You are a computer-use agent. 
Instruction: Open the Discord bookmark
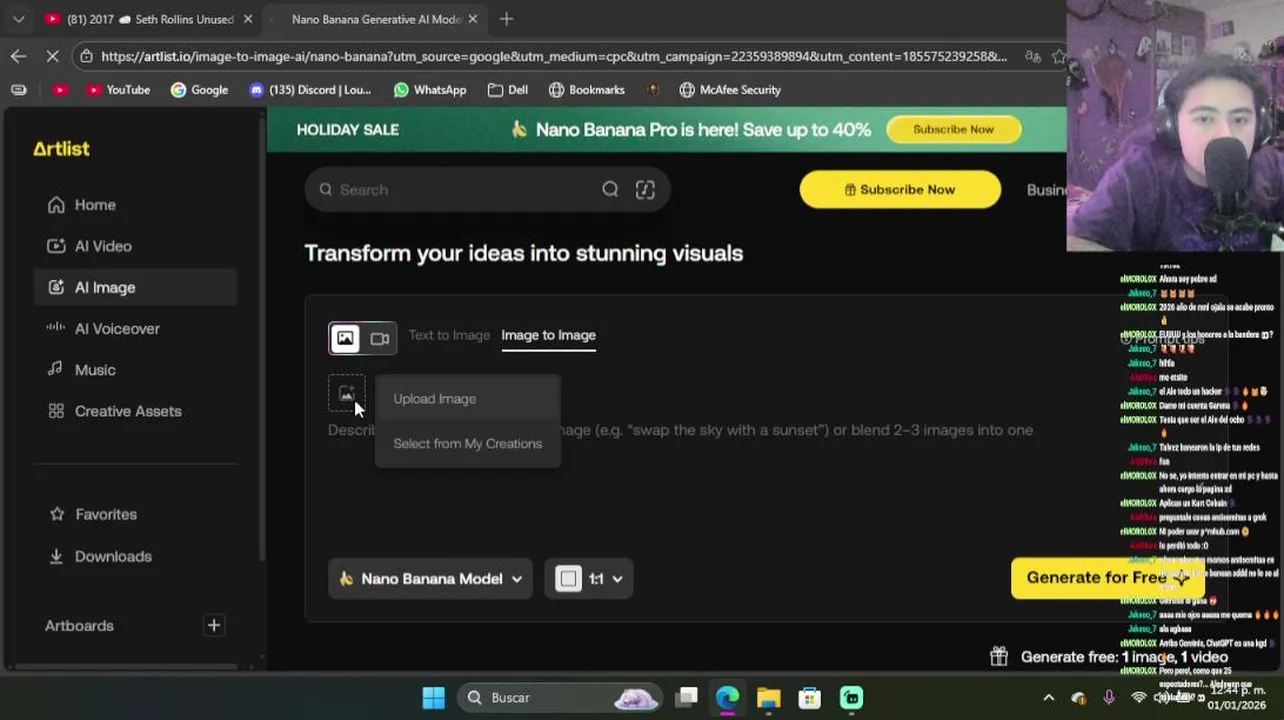click(309, 90)
